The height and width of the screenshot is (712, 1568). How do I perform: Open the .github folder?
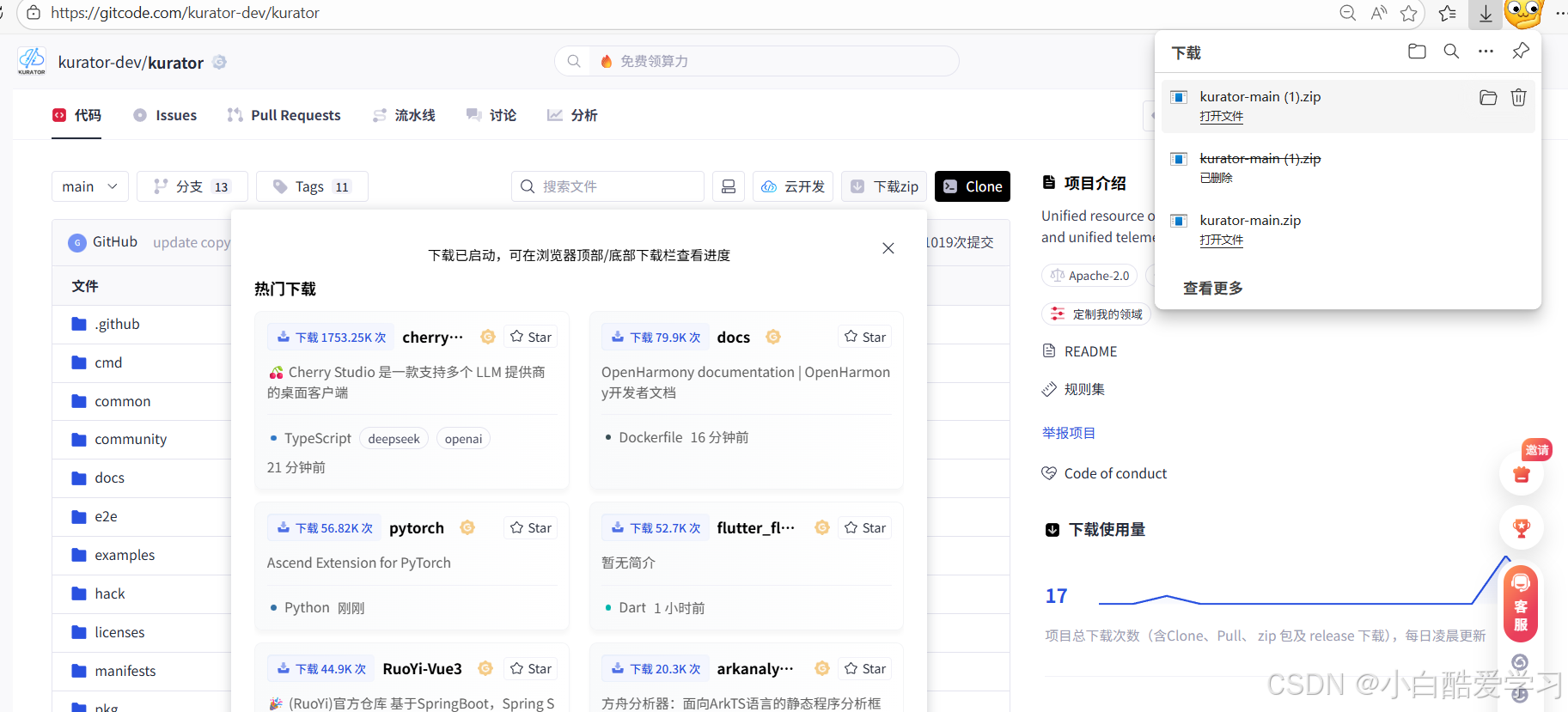117,324
